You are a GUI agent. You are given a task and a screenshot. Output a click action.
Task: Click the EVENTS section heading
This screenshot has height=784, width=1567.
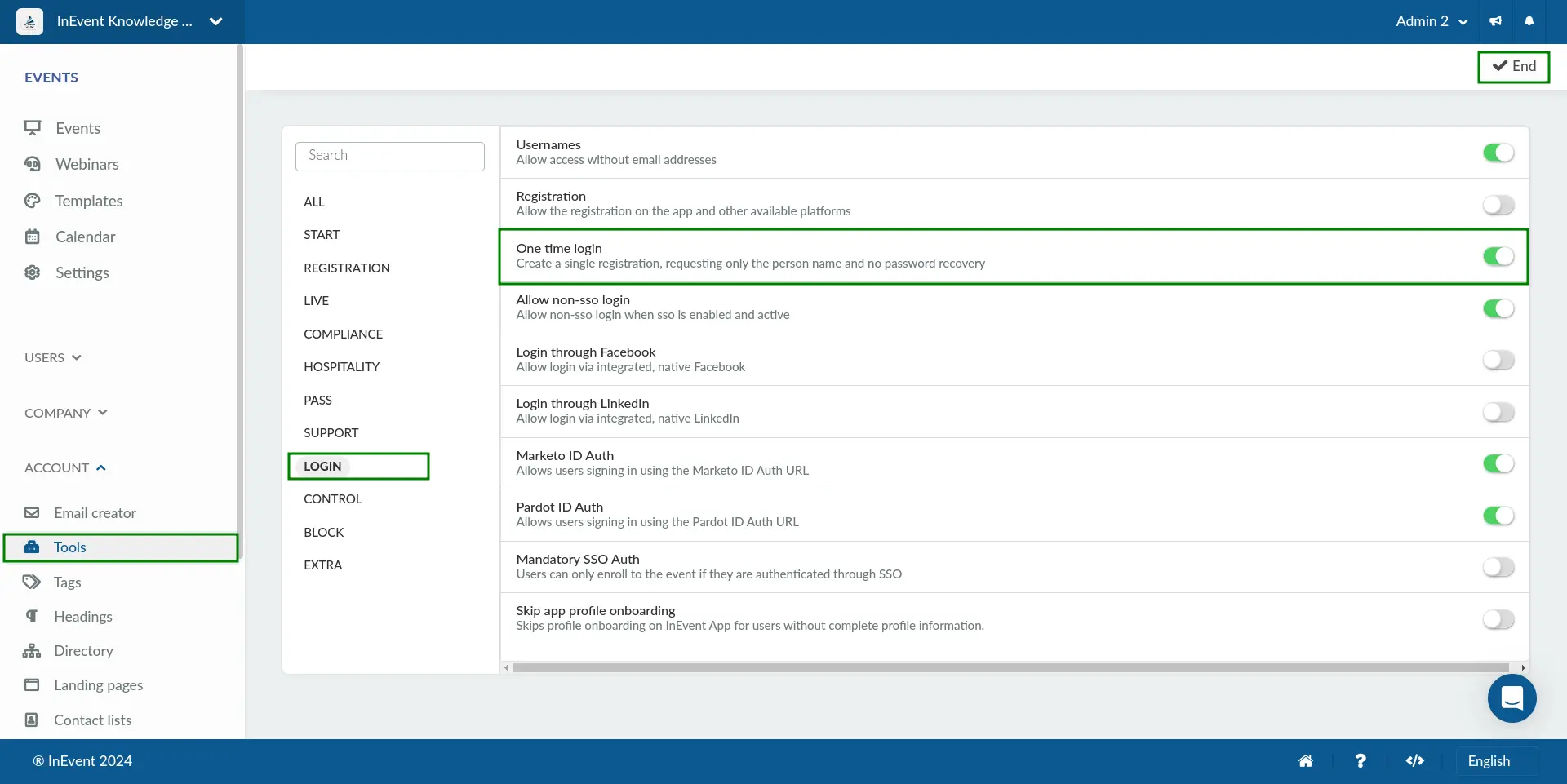(51, 78)
